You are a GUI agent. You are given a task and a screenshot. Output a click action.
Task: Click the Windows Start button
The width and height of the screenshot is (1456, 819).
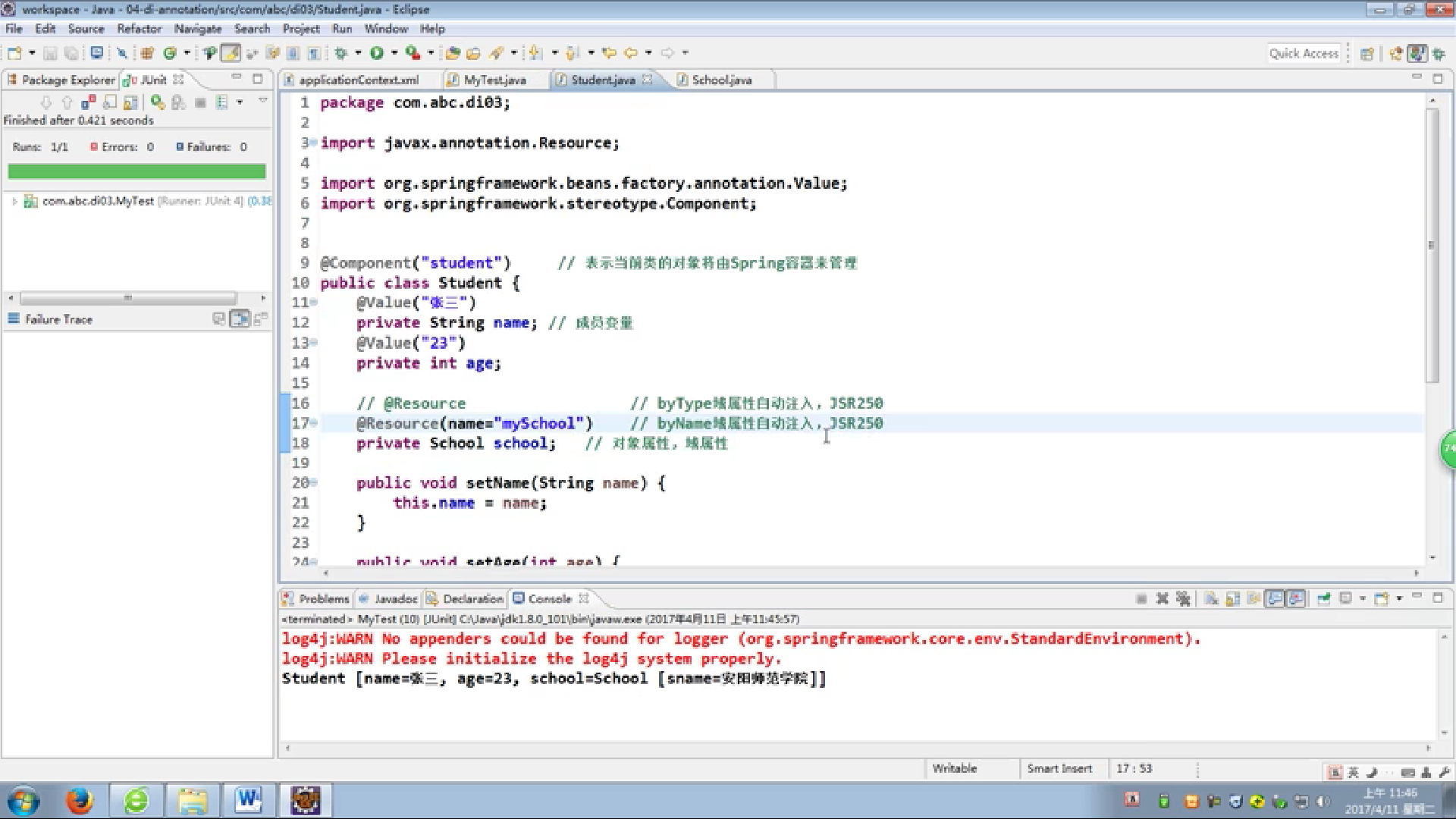click(23, 801)
